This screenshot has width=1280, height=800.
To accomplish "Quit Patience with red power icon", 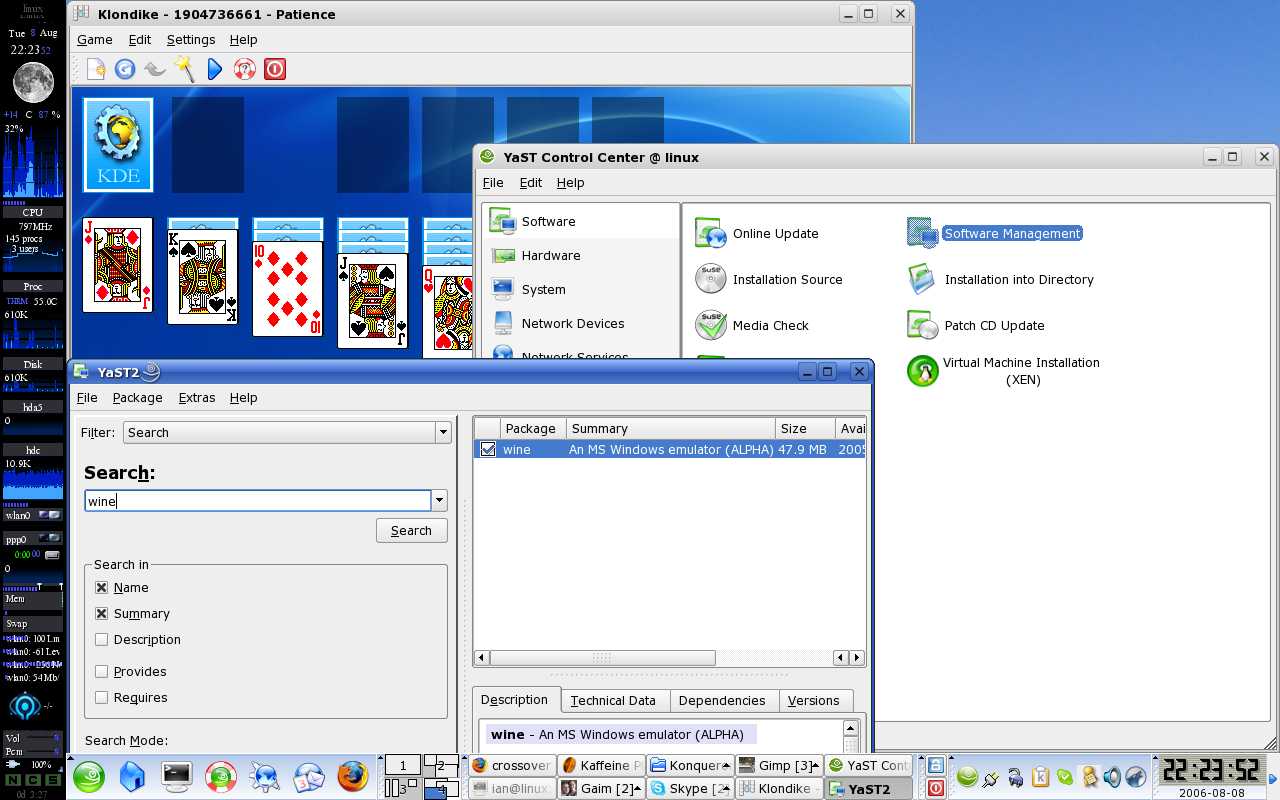I will point(275,69).
